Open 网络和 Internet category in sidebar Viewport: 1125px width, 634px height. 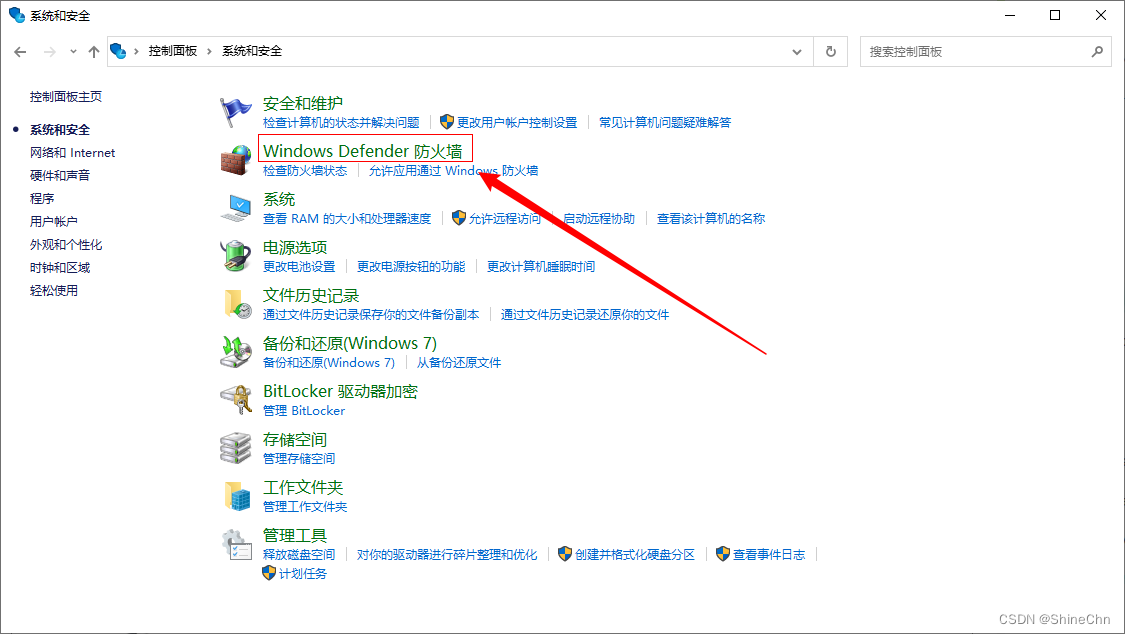72,153
